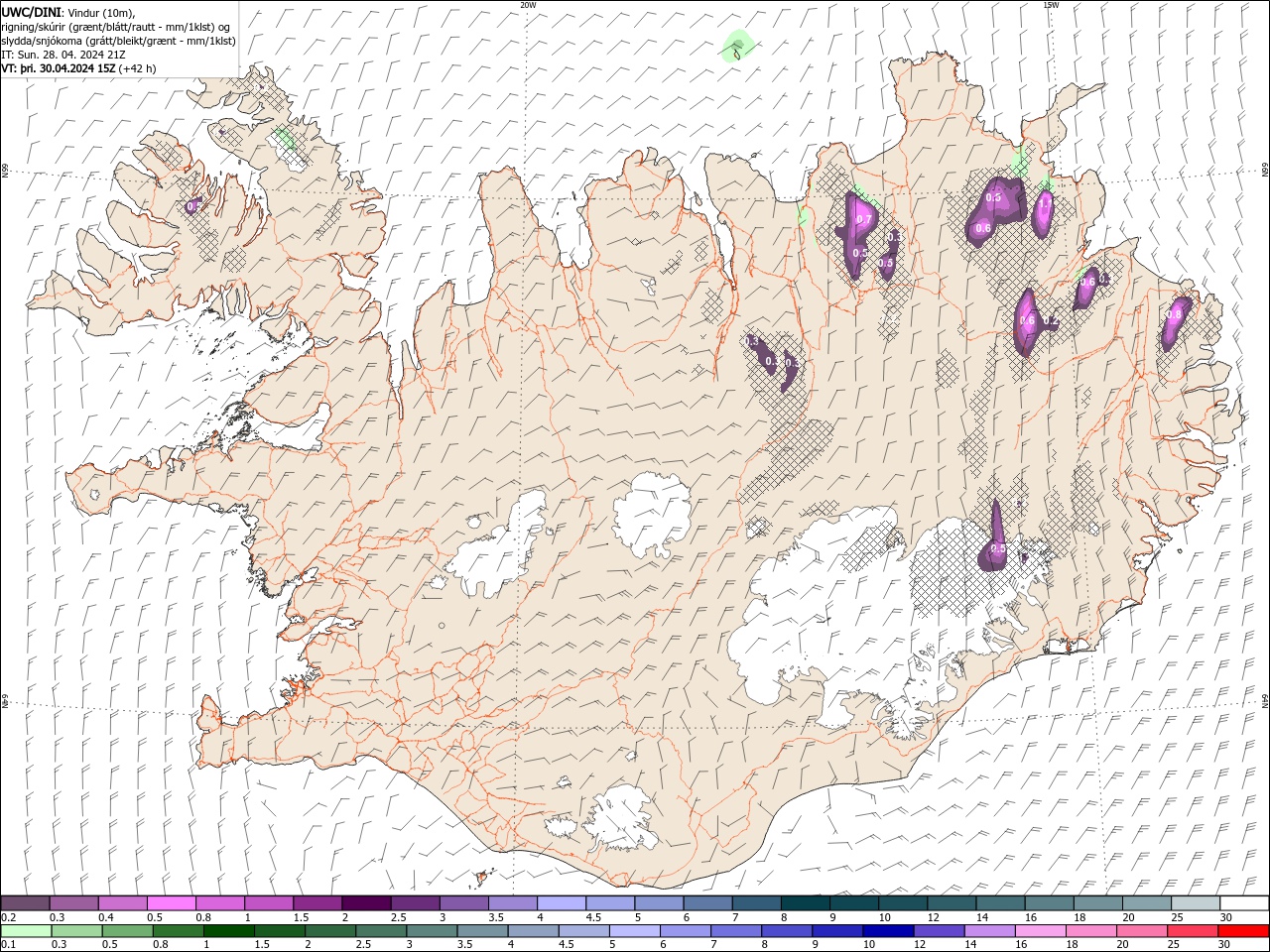Viewport: 1270px width, 952px height.
Task: Click the 0.8 precipitation value near the east coast
Action: (x=1175, y=314)
